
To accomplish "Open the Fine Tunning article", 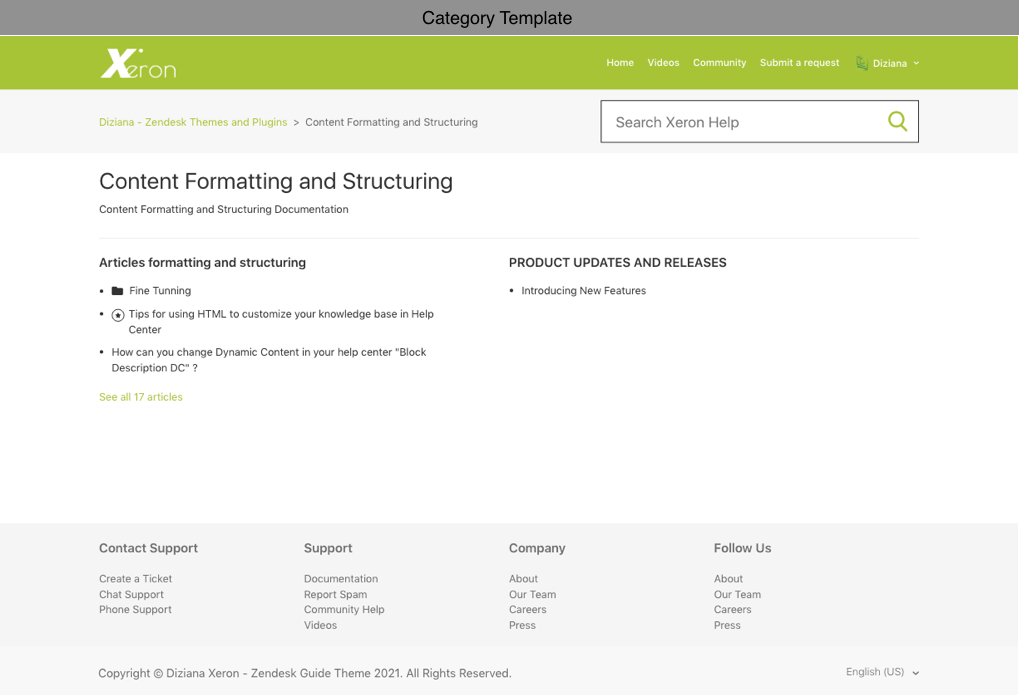I will (x=160, y=291).
